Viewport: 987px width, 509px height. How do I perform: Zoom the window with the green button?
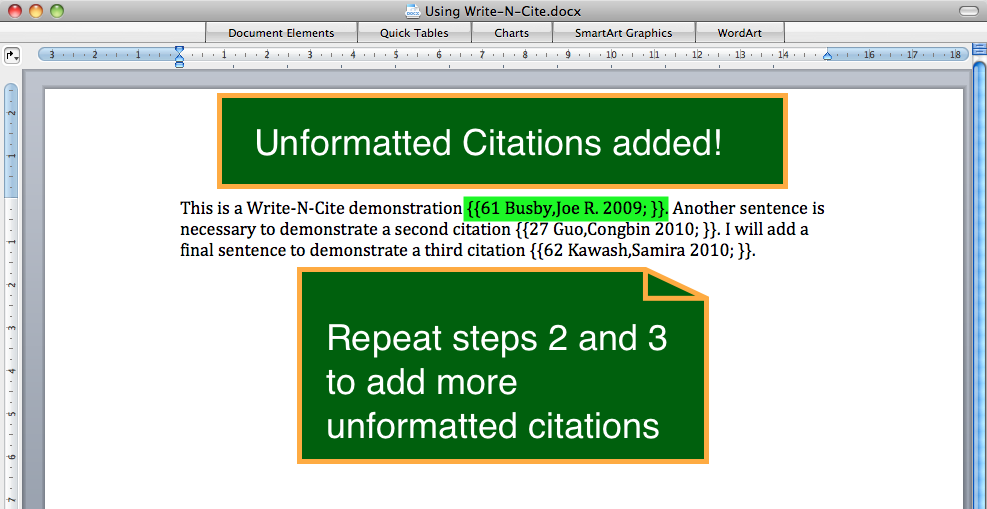(x=57, y=11)
